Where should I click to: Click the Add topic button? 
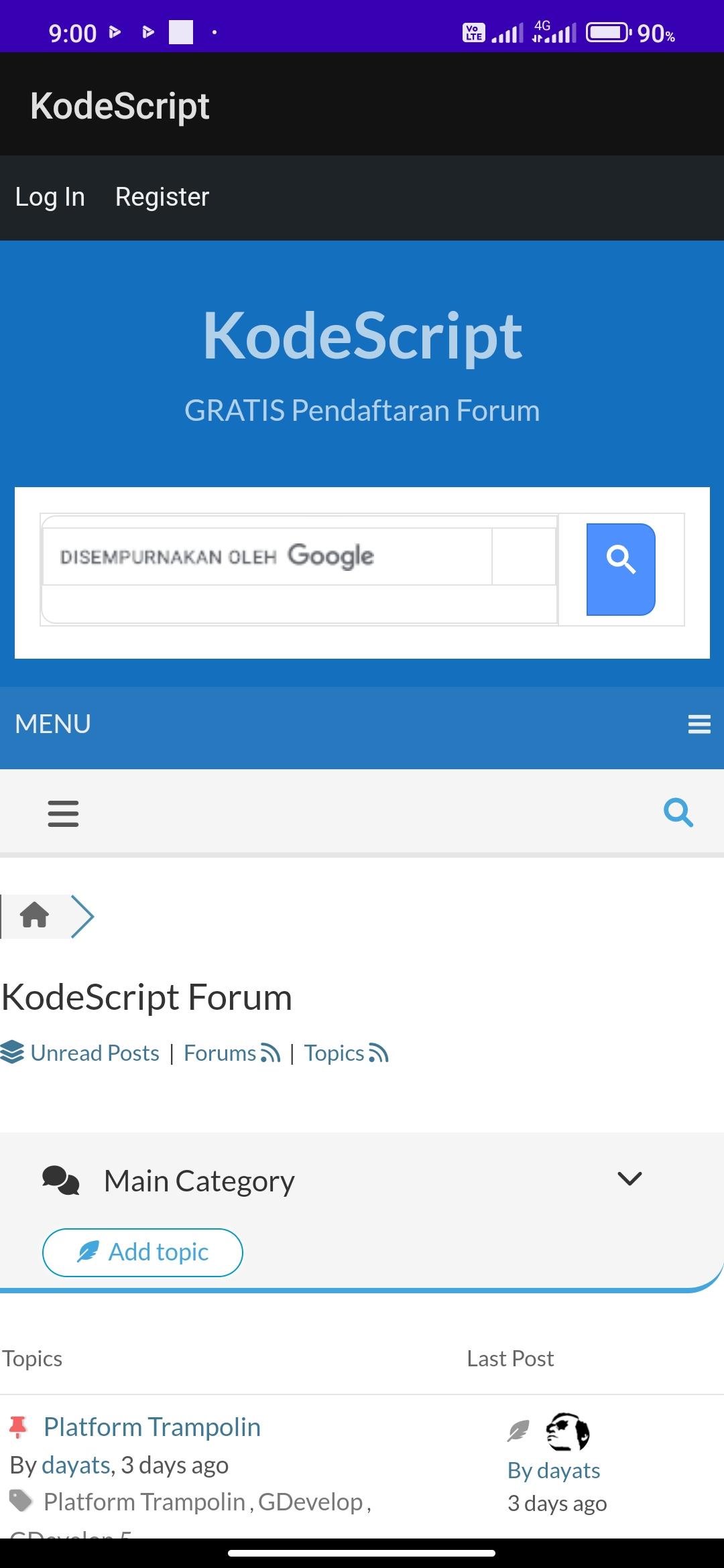coord(143,1252)
